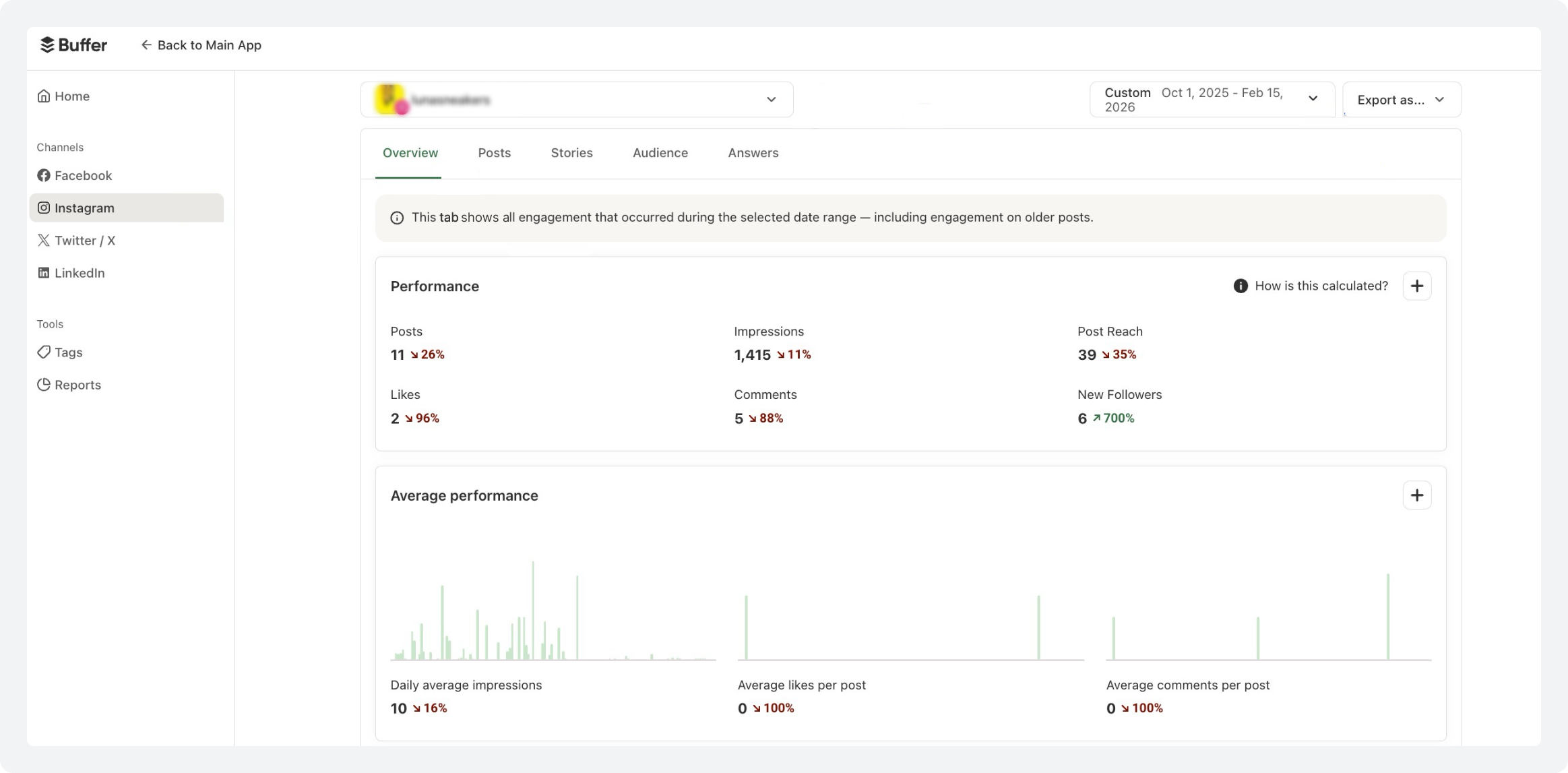Click the New Followers 700% increase indicator
Image resolution: width=1568 pixels, height=773 pixels.
(1113, 419)
